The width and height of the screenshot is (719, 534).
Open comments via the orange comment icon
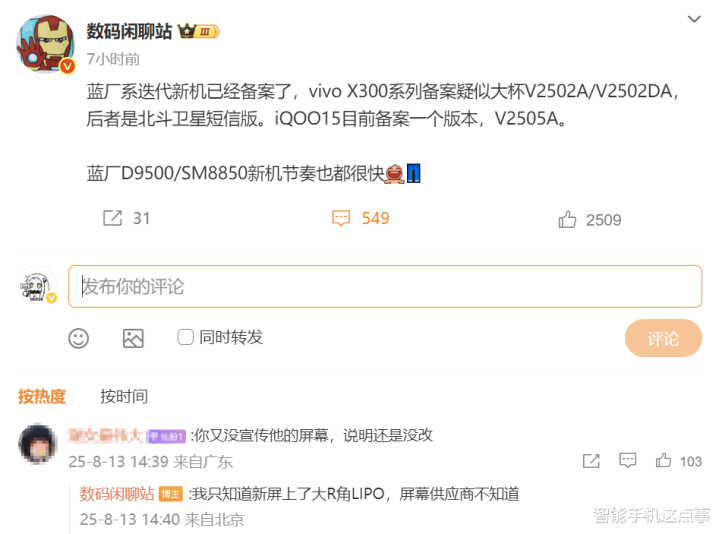tap(341, 218)
